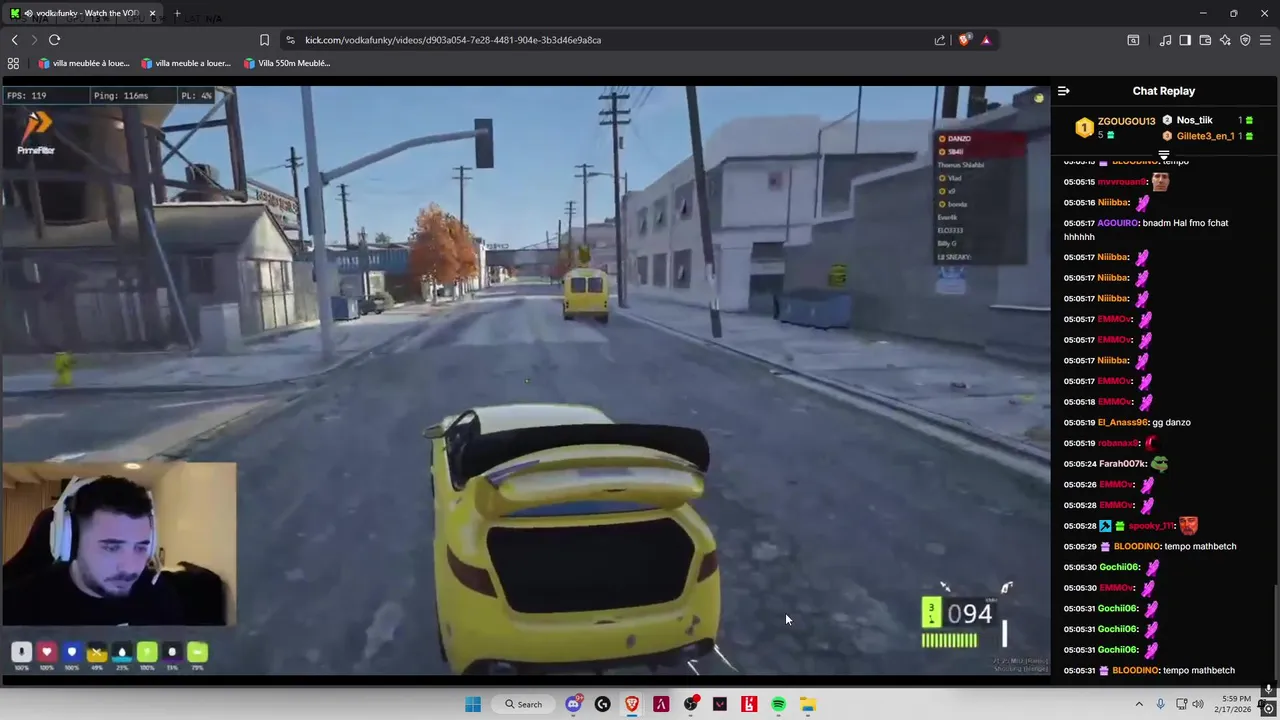Open Discord from the taskbar

pyautogui.click(x=573, y=704)
